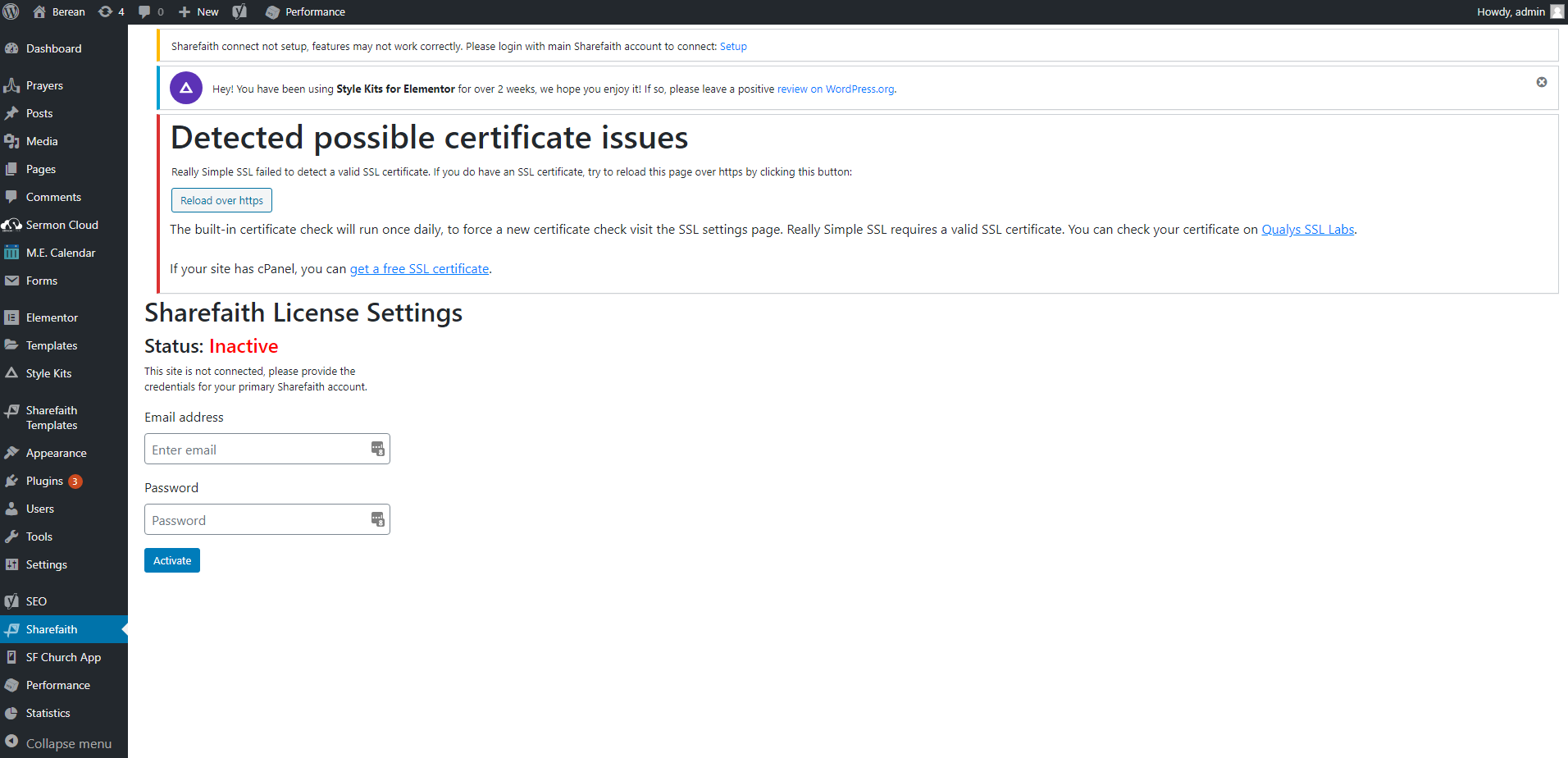Follow the Sharefaith connect Setup link
1568x758 pixels.
(x=733, y=47)
